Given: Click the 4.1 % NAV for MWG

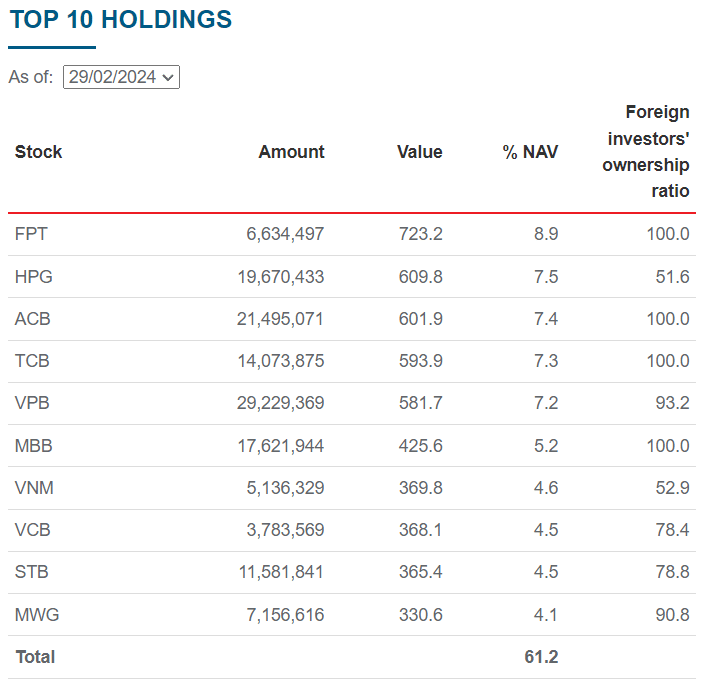Looking at the screenshot, I should 546,615.
